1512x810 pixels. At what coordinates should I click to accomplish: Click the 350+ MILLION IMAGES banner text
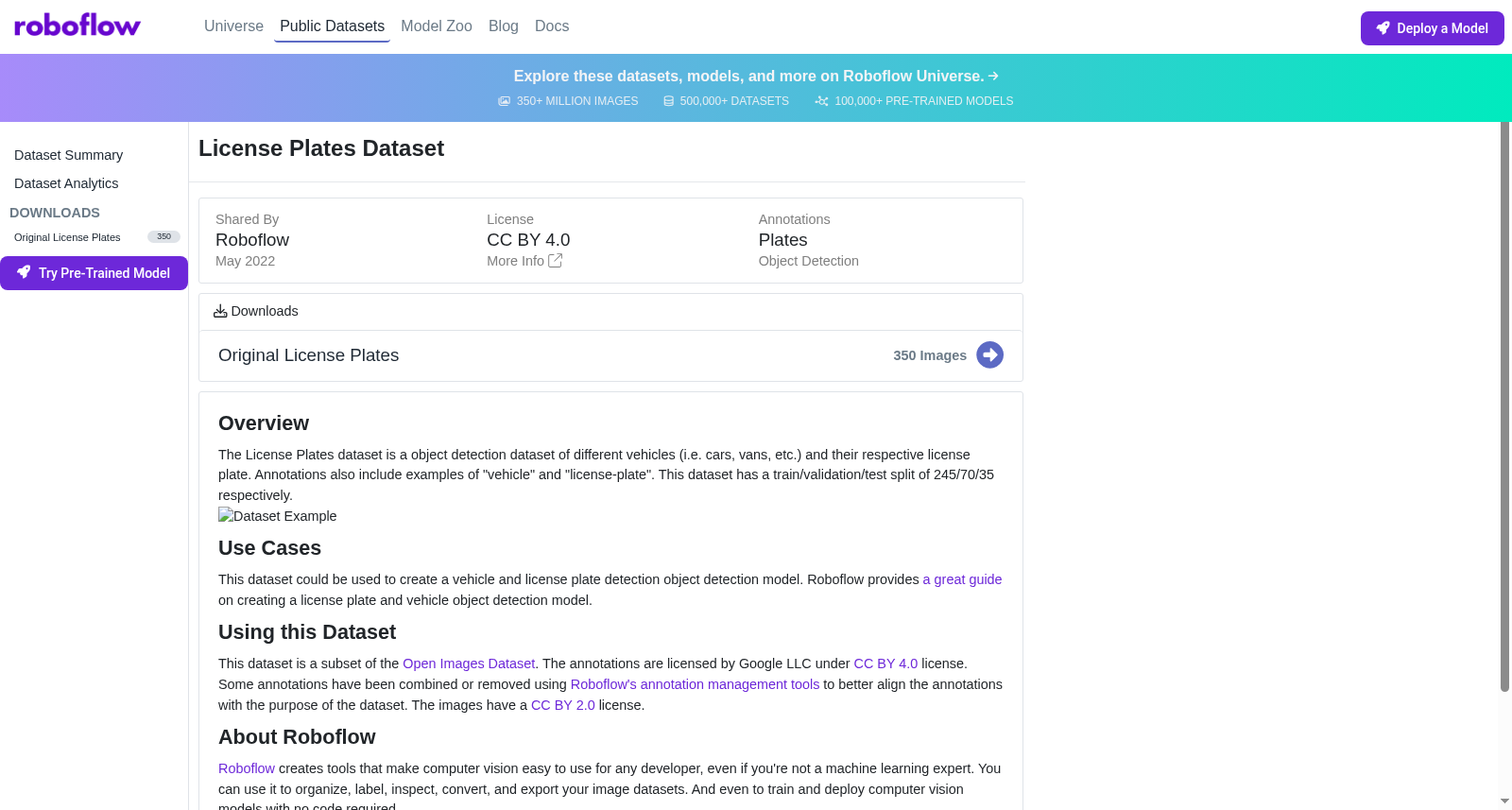click(577, 101)
